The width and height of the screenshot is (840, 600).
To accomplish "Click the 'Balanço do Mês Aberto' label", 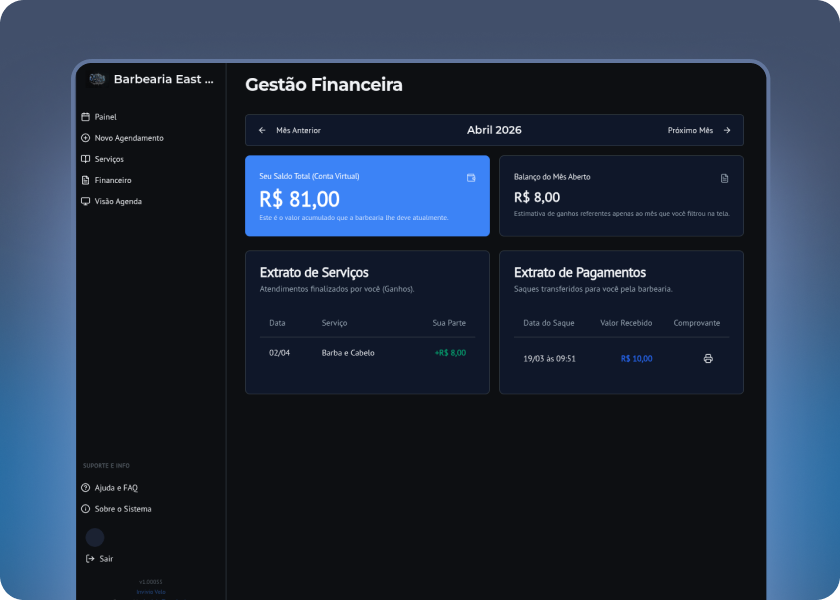I will 552,177.
